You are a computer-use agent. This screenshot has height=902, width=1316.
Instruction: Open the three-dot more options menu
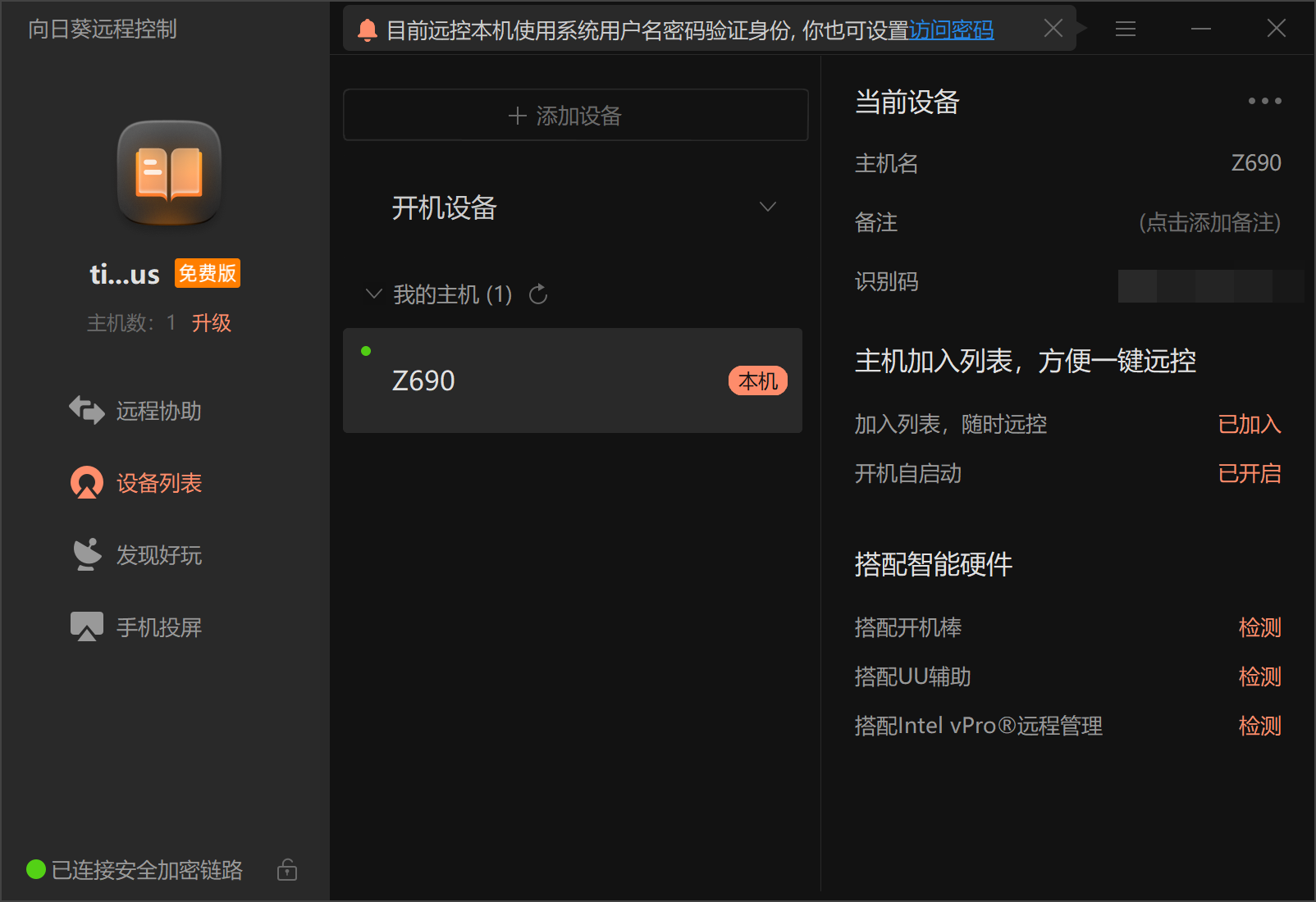pos(1264,101)
